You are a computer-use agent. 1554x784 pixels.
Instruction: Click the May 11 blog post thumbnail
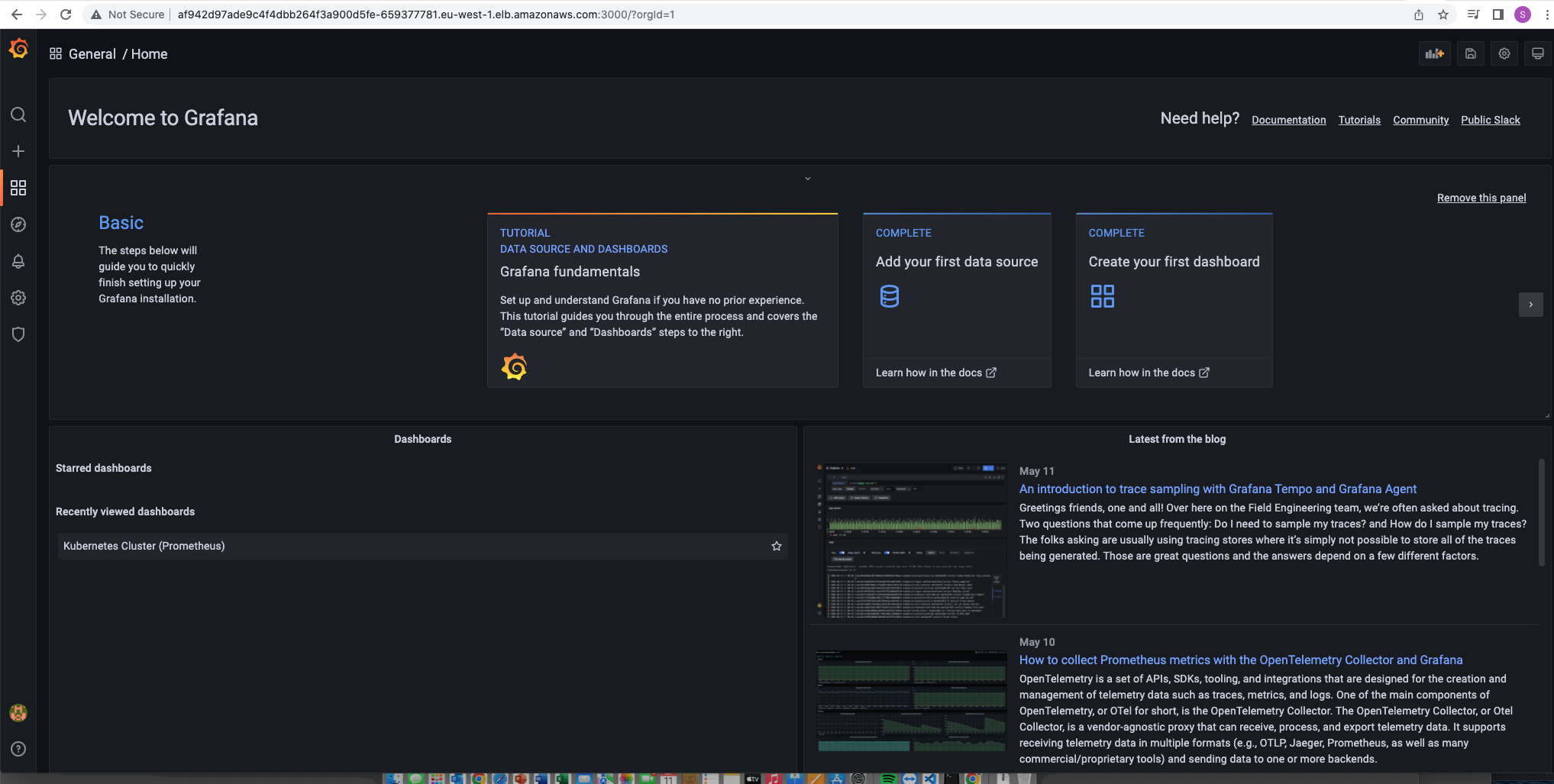click(x=911, y=540)
